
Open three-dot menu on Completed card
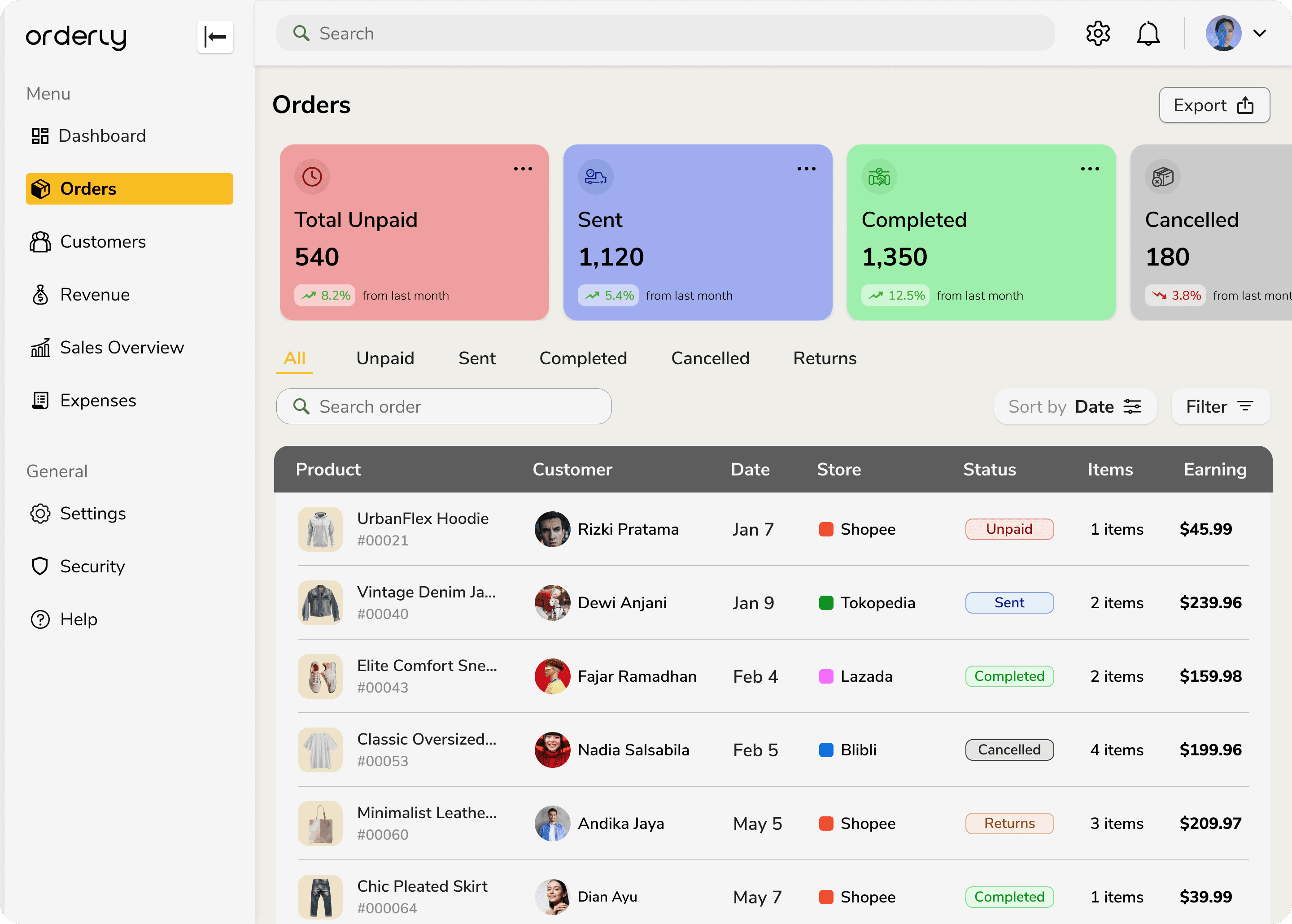click(x=1090, y=169)
